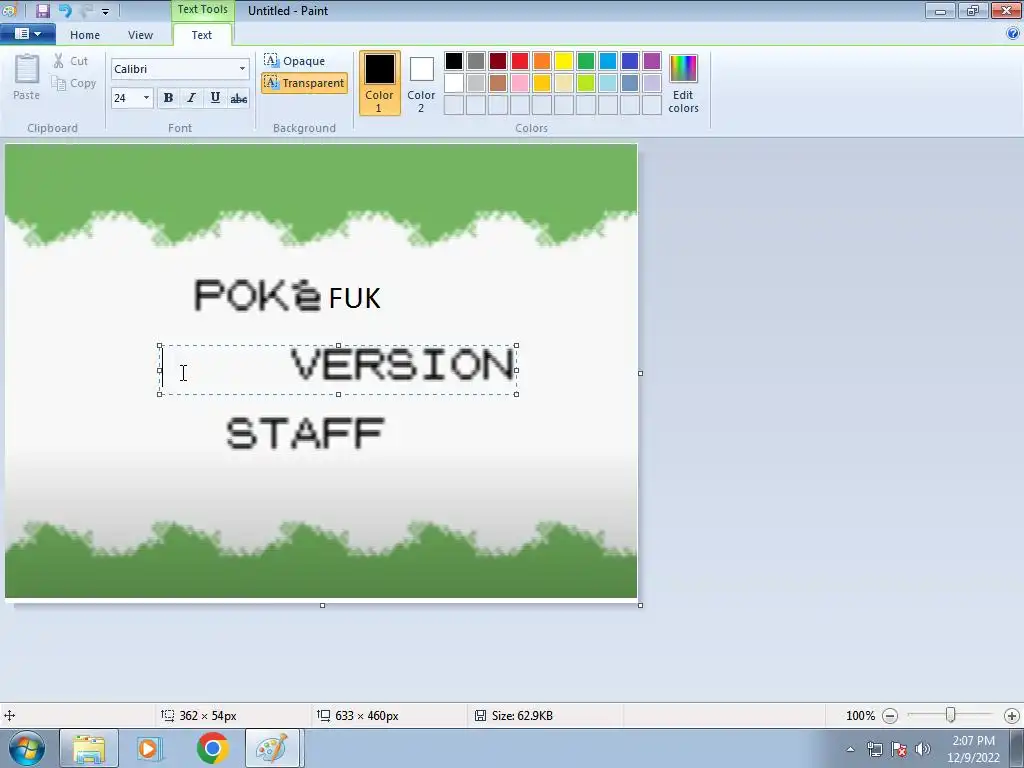Click the Copy button
The image size is (1024, 768).
(74, 84)
